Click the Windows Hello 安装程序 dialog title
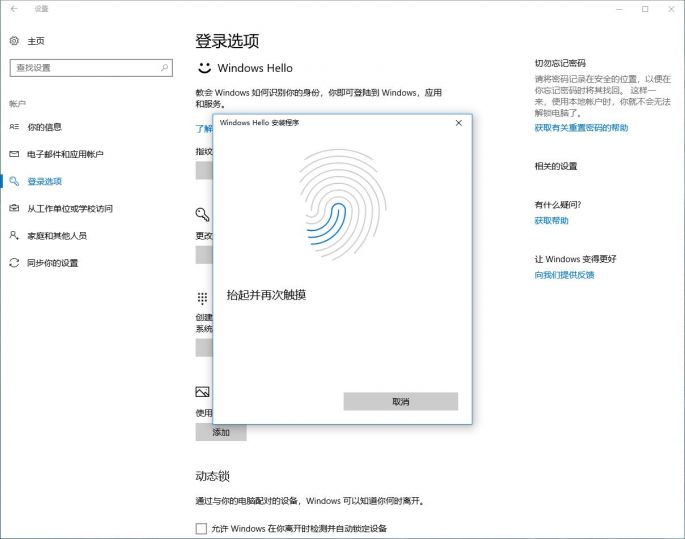685x539 pixels. click(x=259, y=123)
